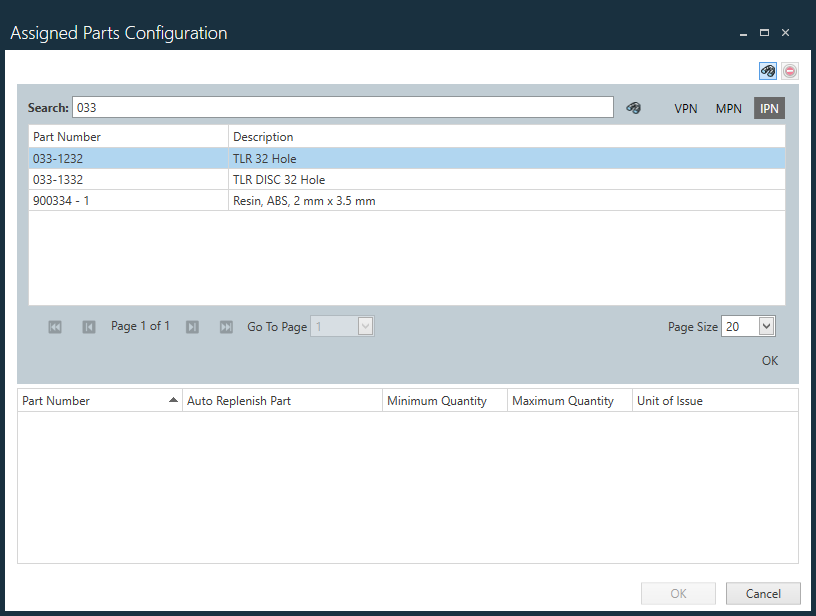Enable the IPN search mode
This screenshot has width=816, height=616.
(768, 107)
